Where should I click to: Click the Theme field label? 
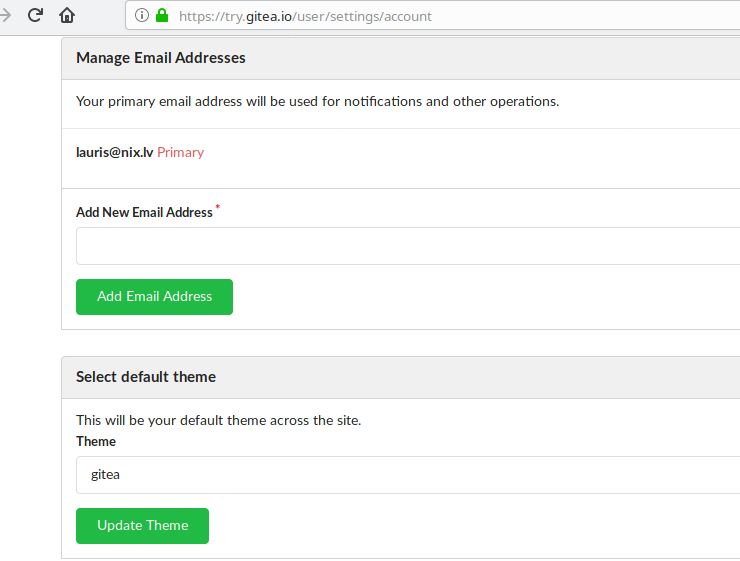(96, 441)
